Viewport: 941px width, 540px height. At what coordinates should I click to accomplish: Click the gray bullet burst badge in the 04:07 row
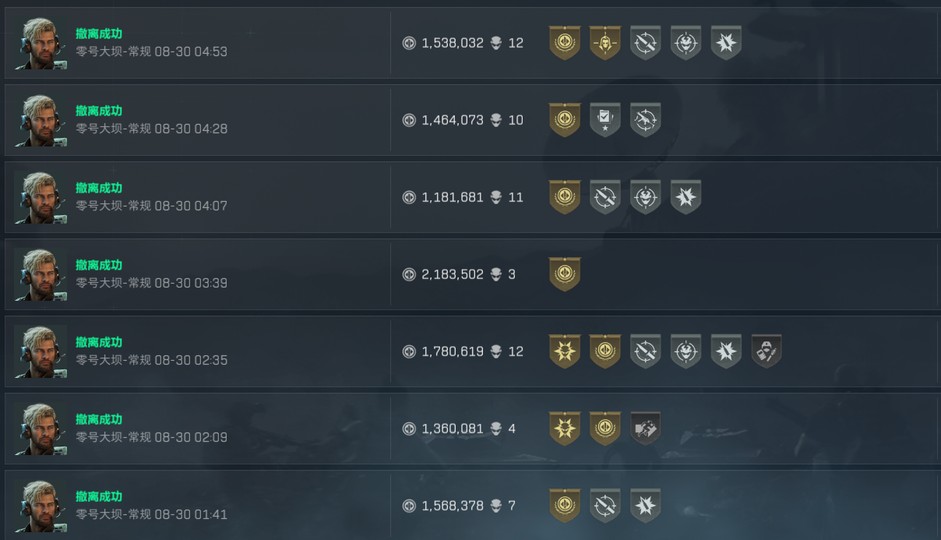pyautogui.click(x=685, y=197)
